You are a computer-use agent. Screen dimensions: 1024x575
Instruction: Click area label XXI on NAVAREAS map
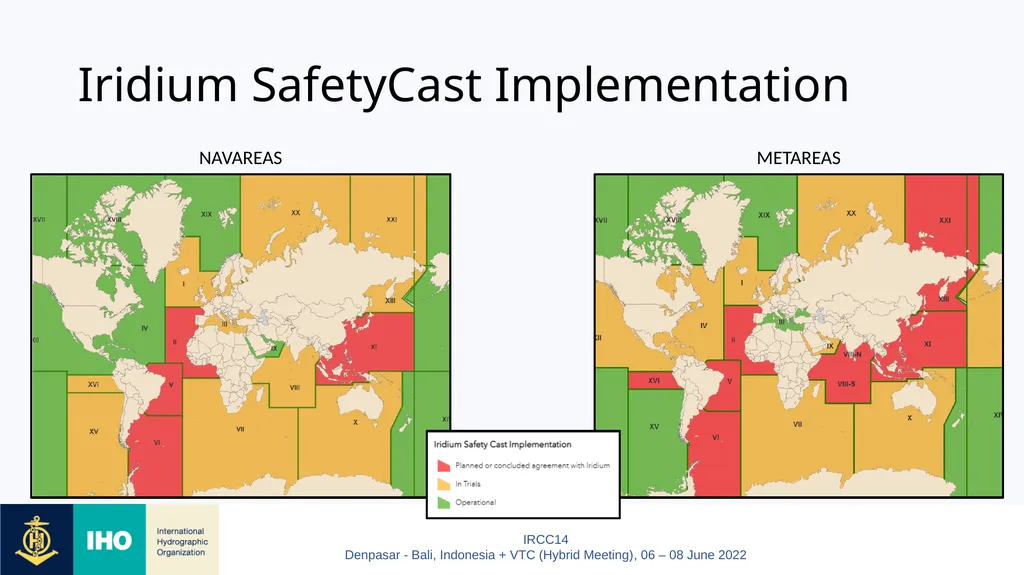(x=392, y=220)
